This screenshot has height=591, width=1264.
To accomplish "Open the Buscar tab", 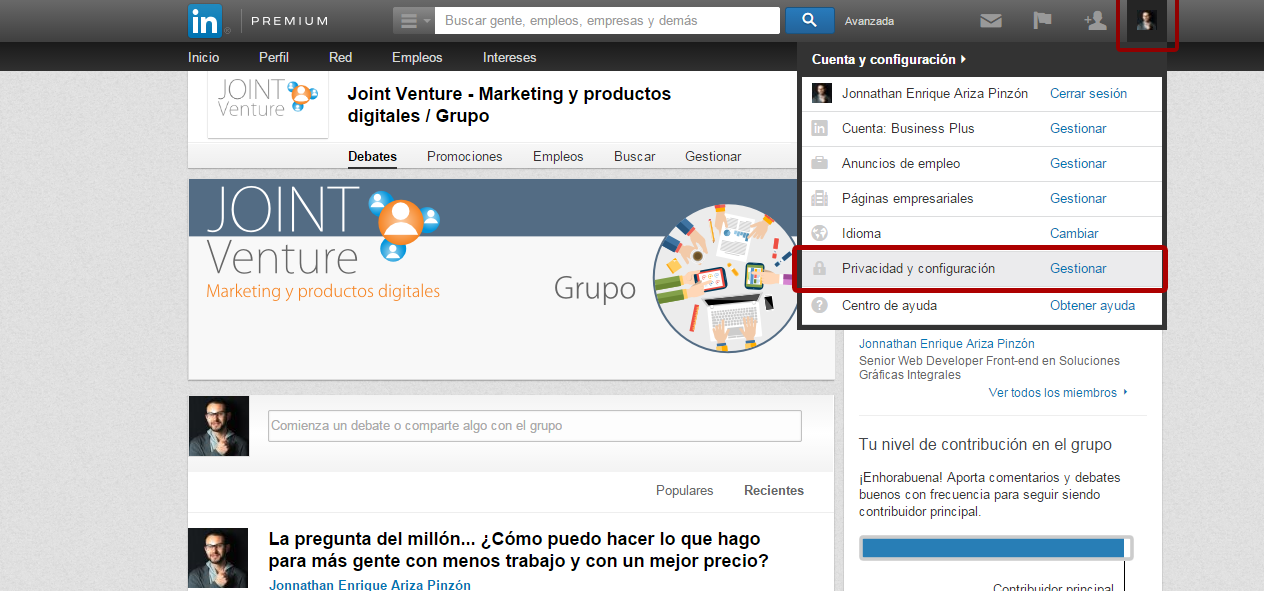I will pyautogui.click(x=635, y=156).
